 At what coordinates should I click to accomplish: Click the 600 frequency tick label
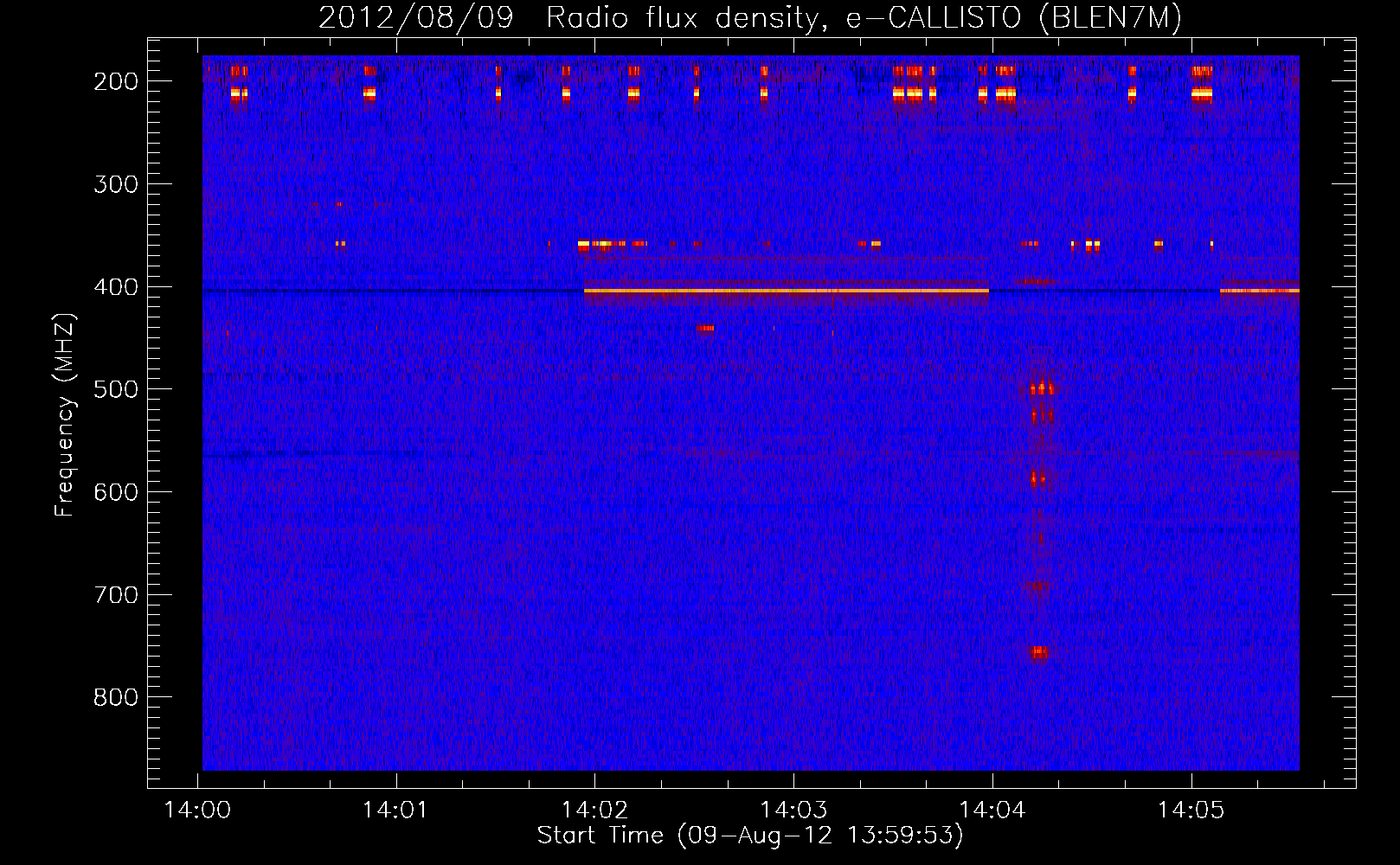click(x=116, y=492)
